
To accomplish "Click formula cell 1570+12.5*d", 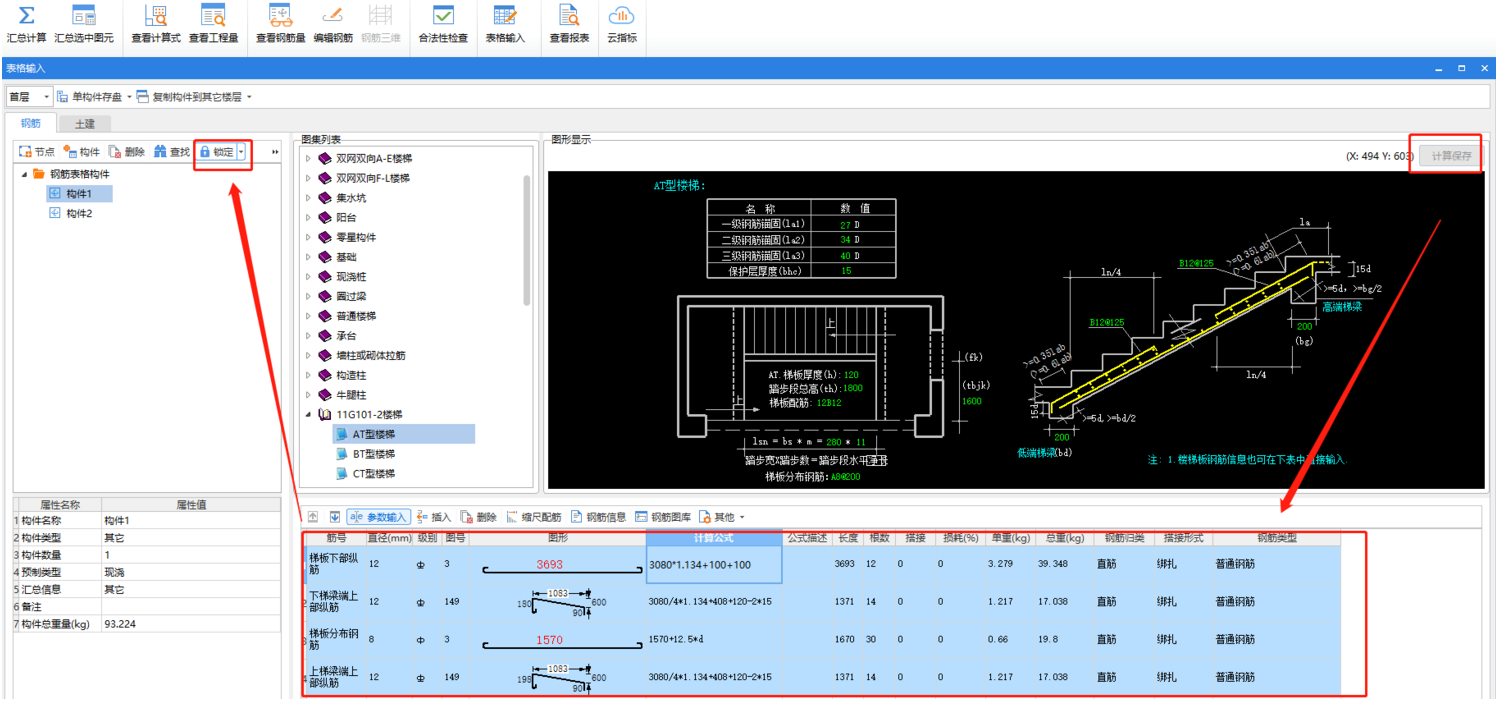I will pyautogui.click(x=714, y=640).
